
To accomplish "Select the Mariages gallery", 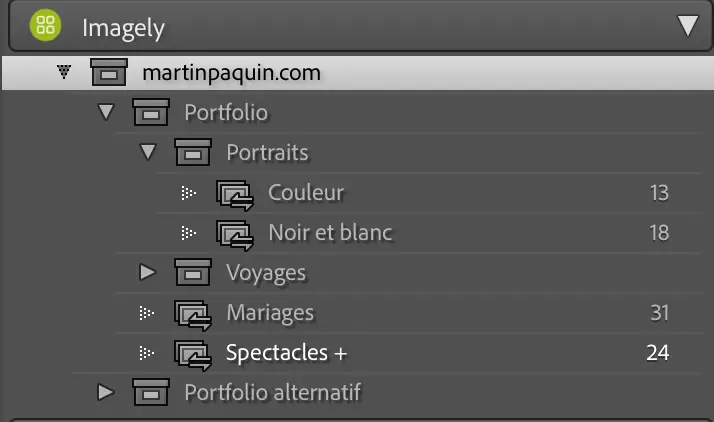I will click(x=270, y=313).
